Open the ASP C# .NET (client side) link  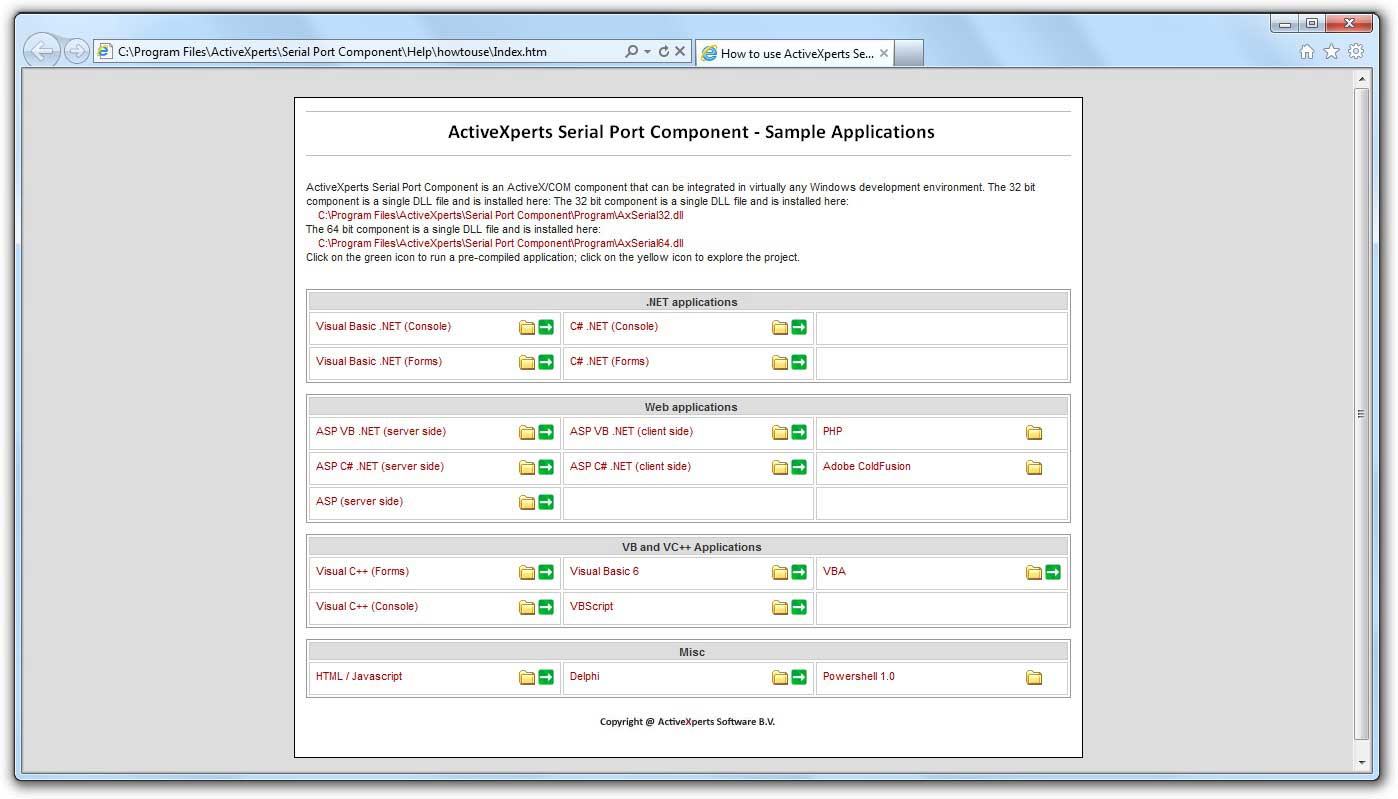click(630, 467)
